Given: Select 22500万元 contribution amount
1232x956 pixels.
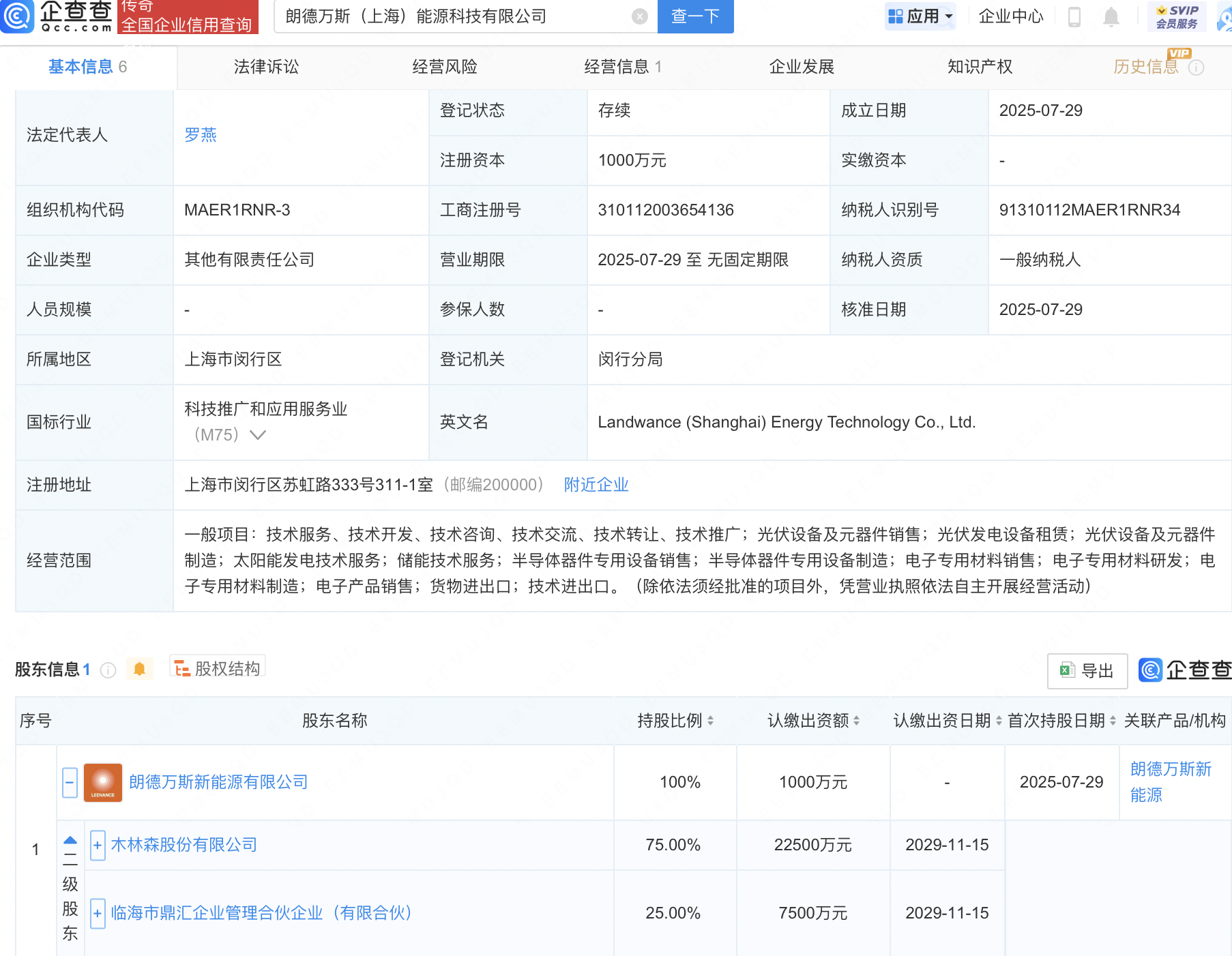Looking at the screenshot, I should coord(813,845).
